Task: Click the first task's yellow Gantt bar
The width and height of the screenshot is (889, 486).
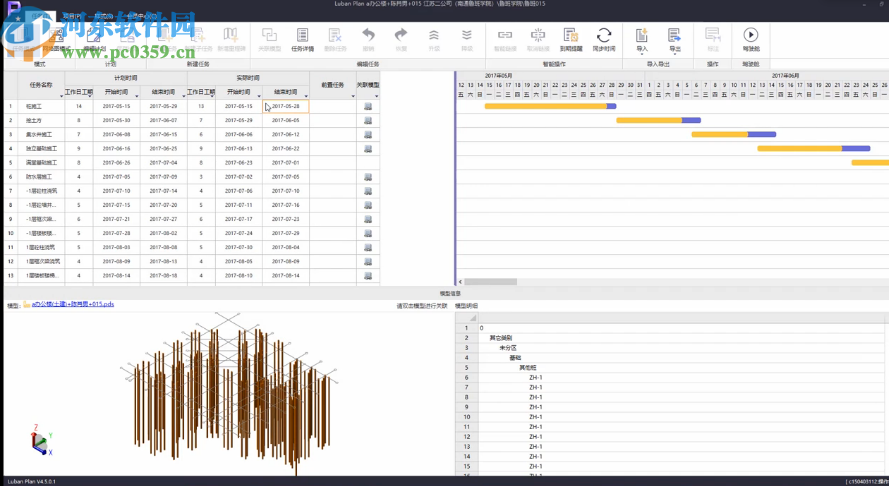Action: click(545, 106)
